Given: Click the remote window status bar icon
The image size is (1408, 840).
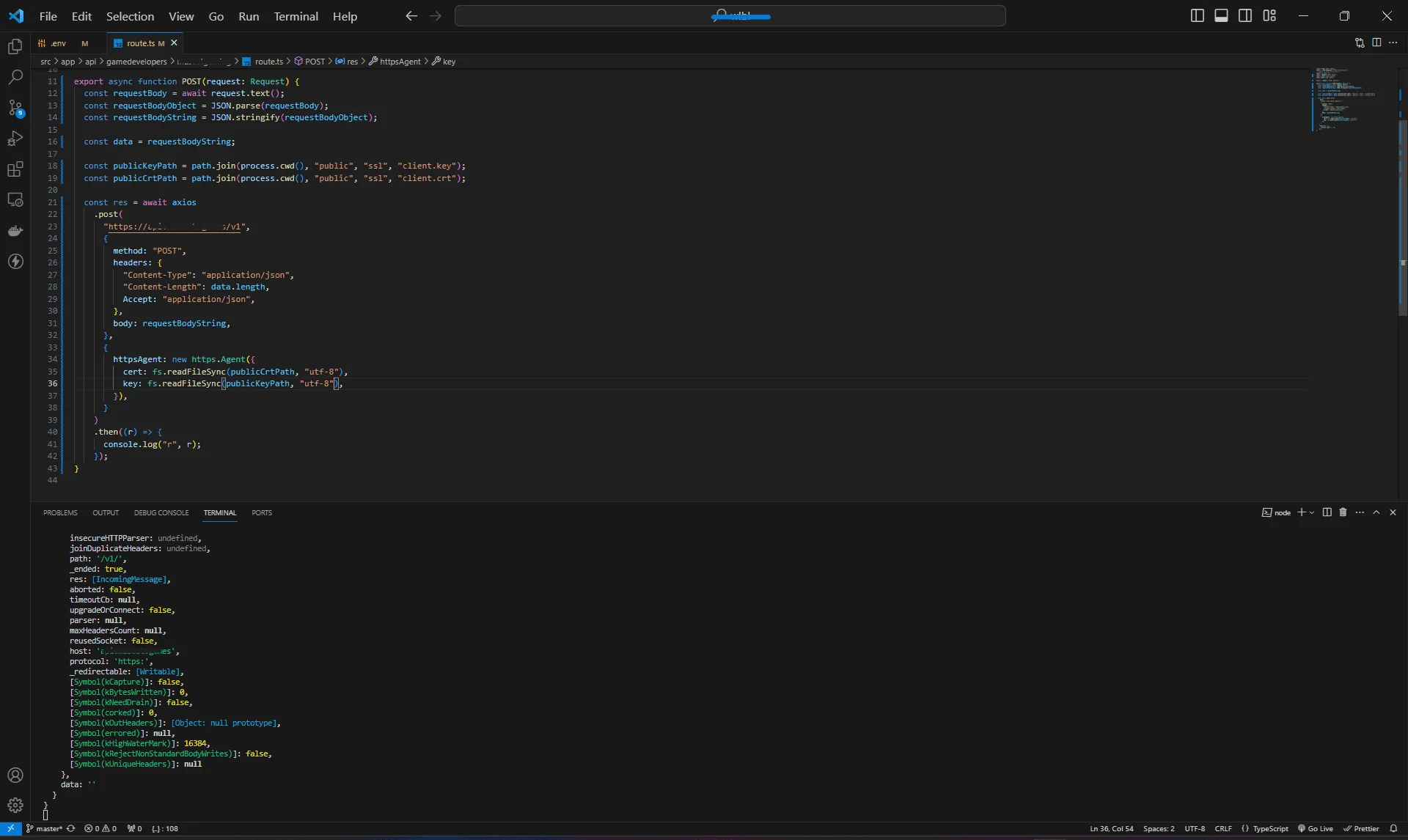Looking at the screenshot, I should point(10,829).
